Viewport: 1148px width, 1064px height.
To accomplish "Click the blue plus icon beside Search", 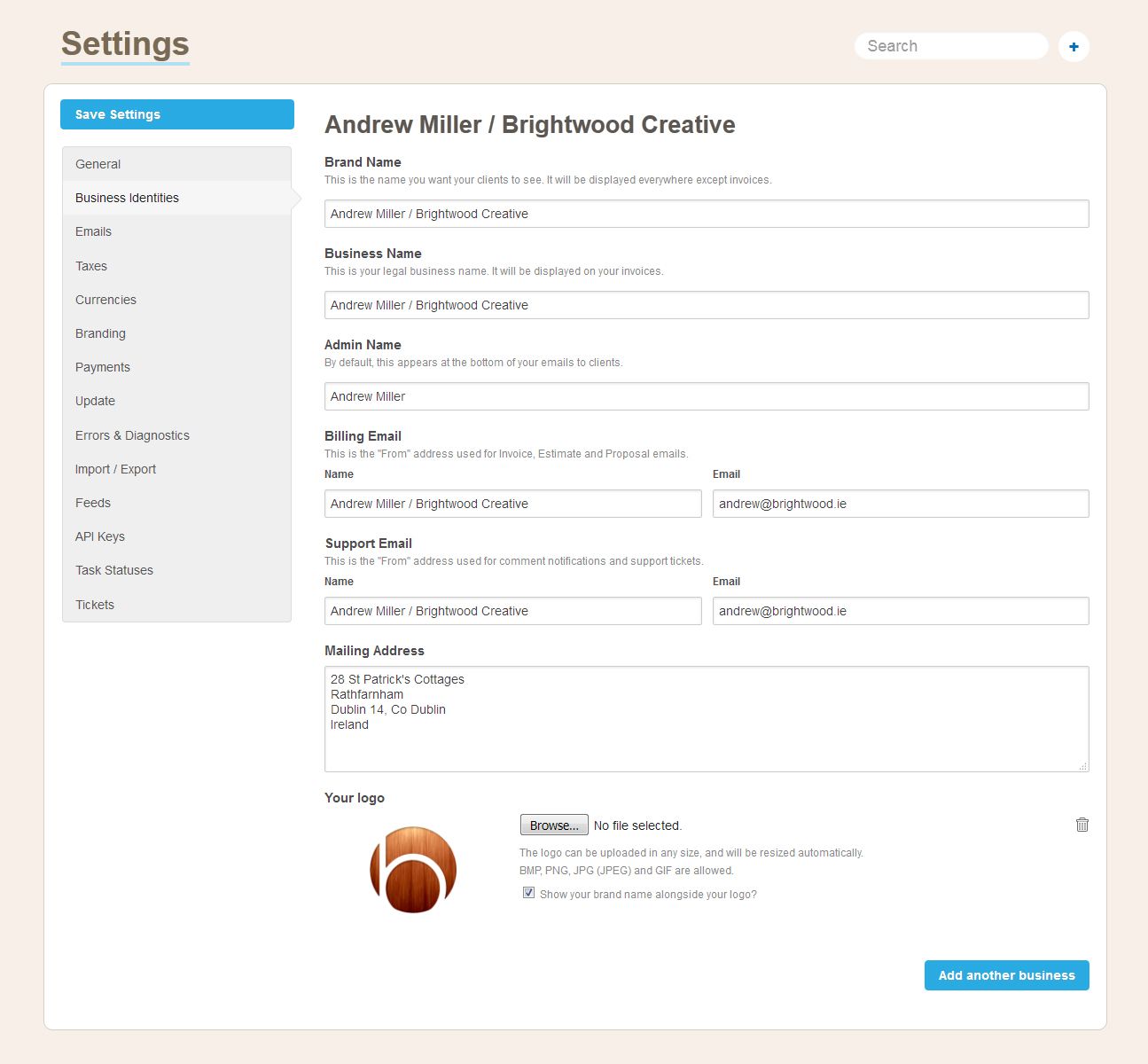I will 1074,46.
